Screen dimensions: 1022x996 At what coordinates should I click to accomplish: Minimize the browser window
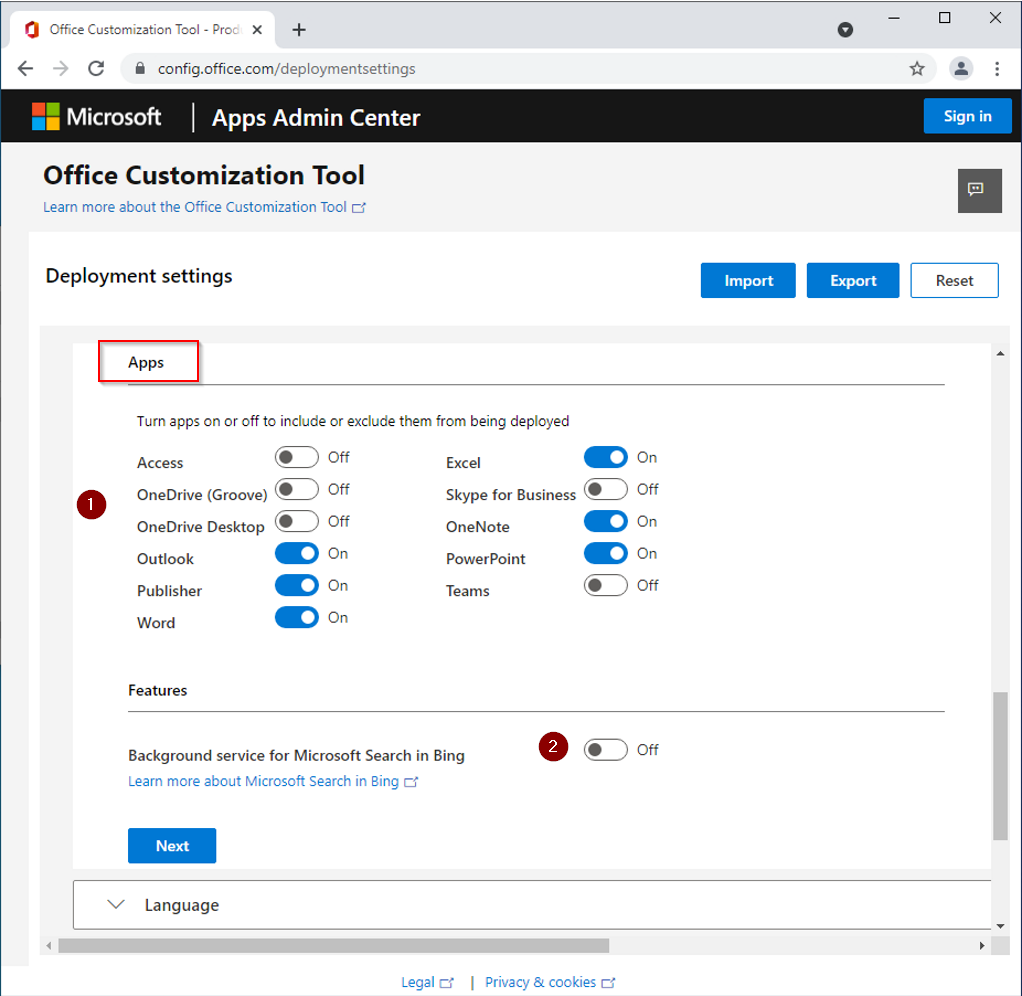894,18
